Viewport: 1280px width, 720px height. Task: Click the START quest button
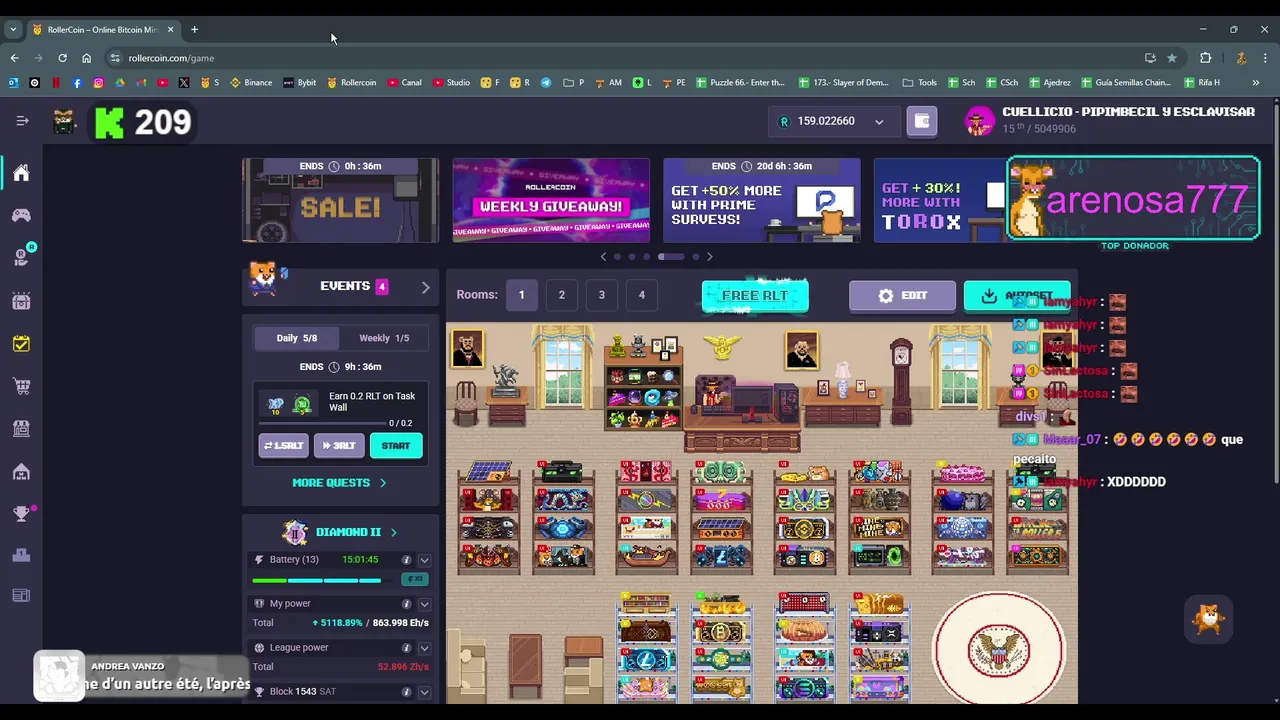[396, 446]
